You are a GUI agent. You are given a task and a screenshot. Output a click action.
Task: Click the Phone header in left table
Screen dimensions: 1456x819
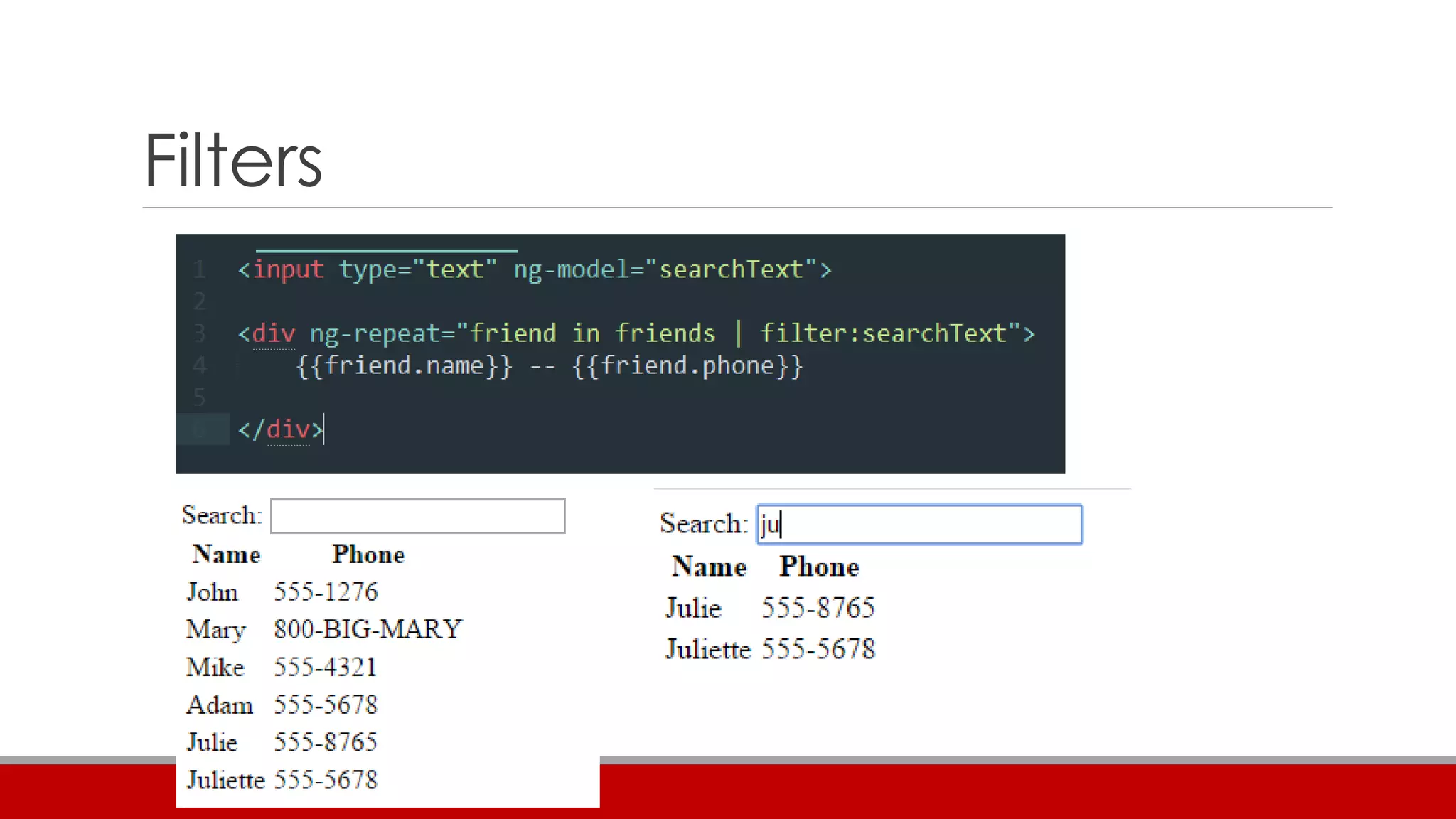(368, 555)
